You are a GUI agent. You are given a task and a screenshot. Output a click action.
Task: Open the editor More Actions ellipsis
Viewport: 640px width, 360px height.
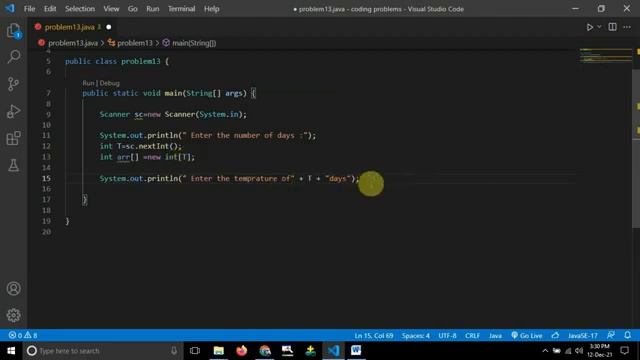[627, 27]
